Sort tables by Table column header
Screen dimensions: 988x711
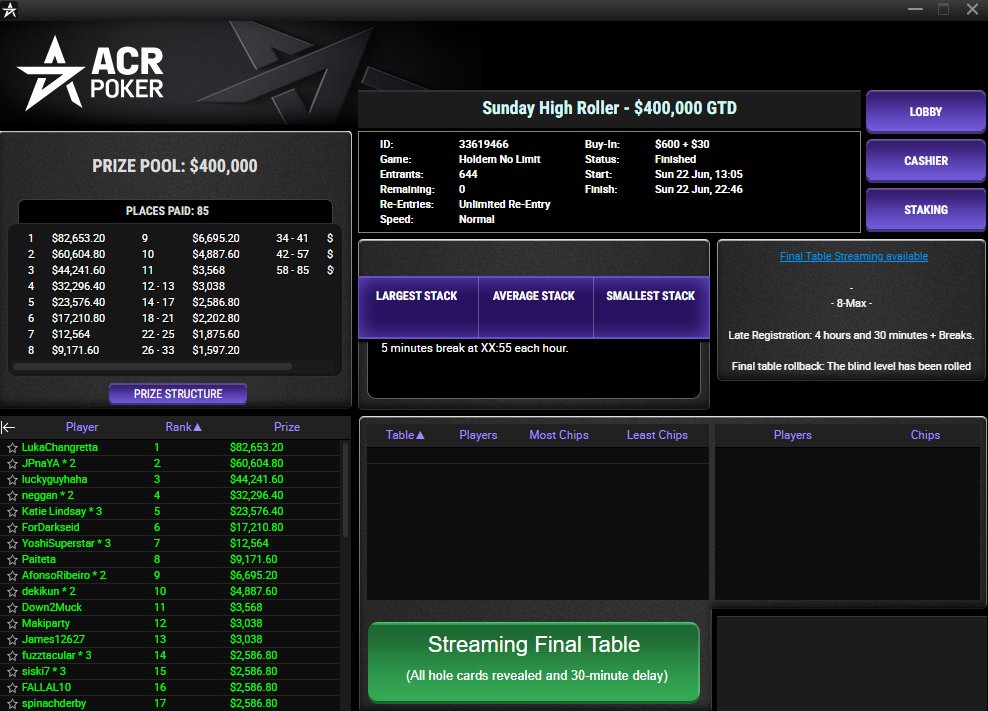[405, 435]
